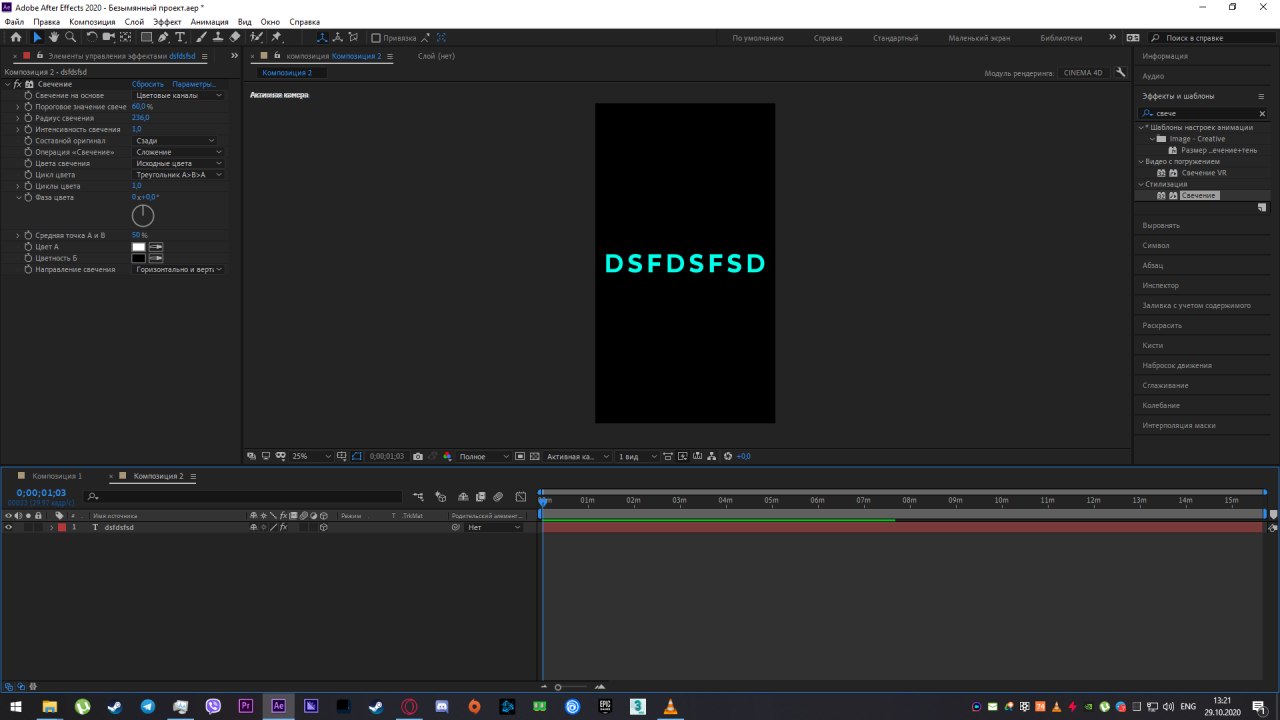The image size is (1280, 720).
Task: Open the Эффект menu
Action: tap(168, 21)
